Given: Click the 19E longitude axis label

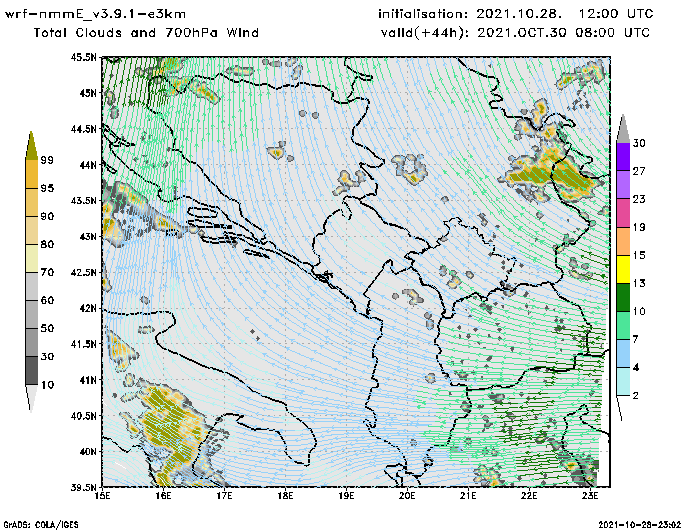Looking at the screenshot, I should 346,496.
